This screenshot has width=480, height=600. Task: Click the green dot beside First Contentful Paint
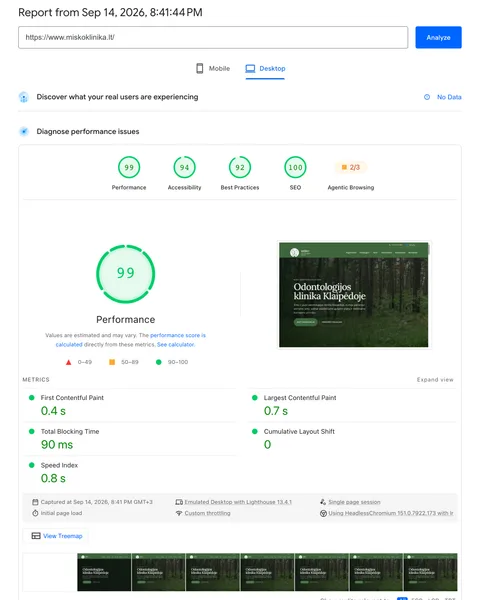pyautogui.click(x=32, y=398)
